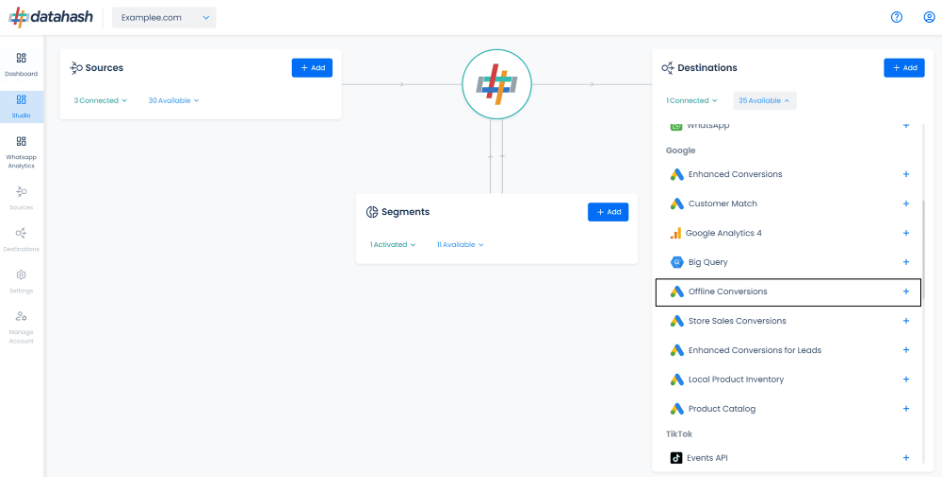Screen dimensions: 943x477
Task: Open Manage Account in the sidebar
Action: tap(21, 327)
